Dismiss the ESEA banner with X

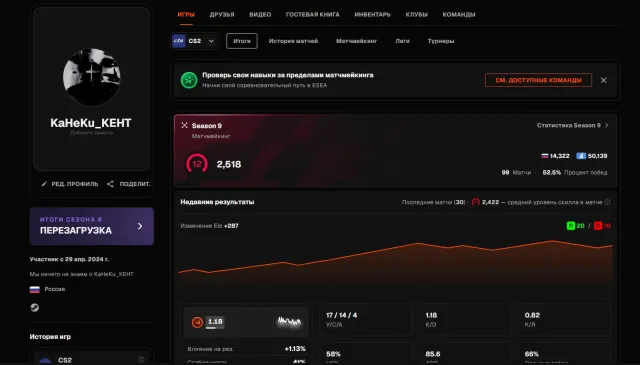pos(603,80)
